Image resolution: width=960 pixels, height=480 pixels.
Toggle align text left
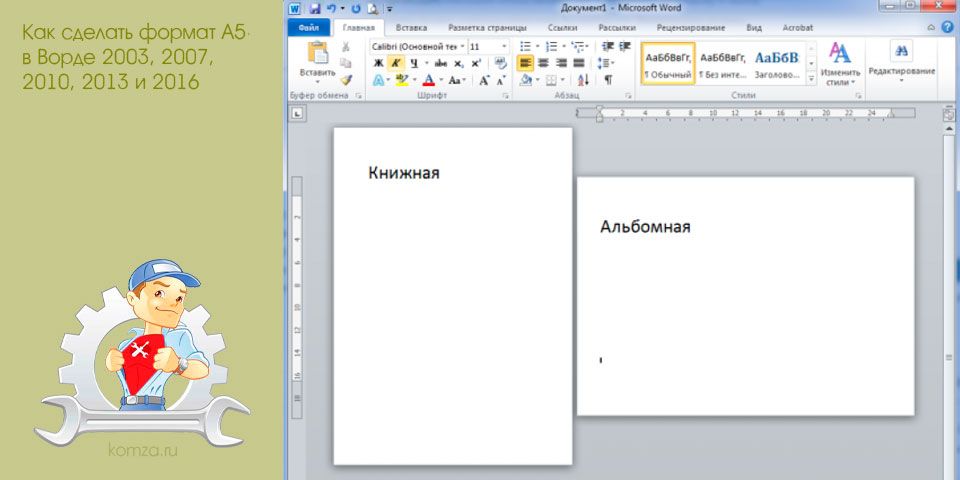point(525,63)
